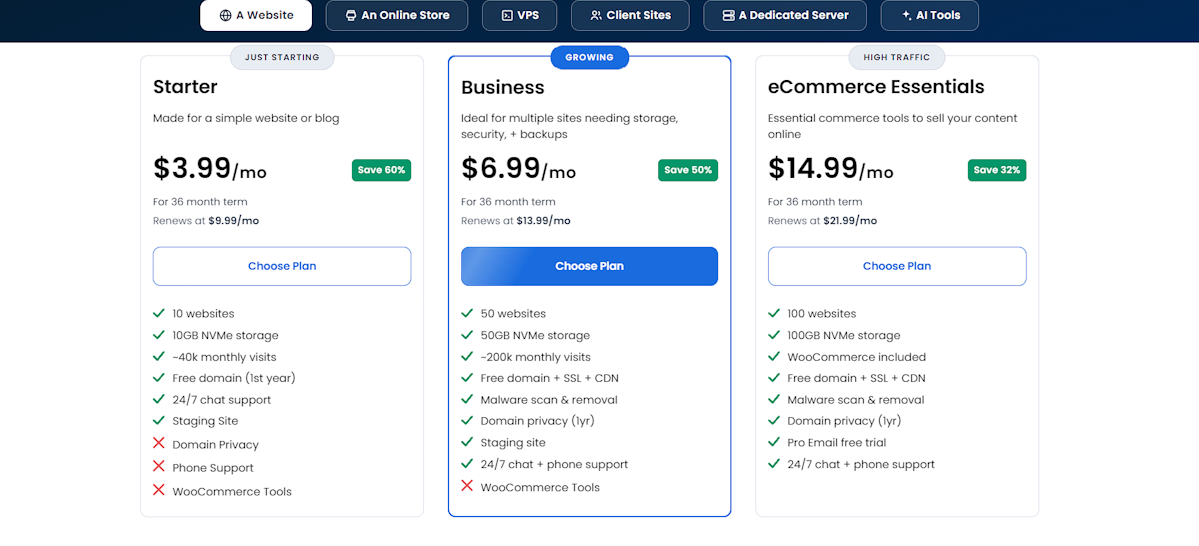
Task: Select the AI Tools tab
Action: (x=930, y=15)
